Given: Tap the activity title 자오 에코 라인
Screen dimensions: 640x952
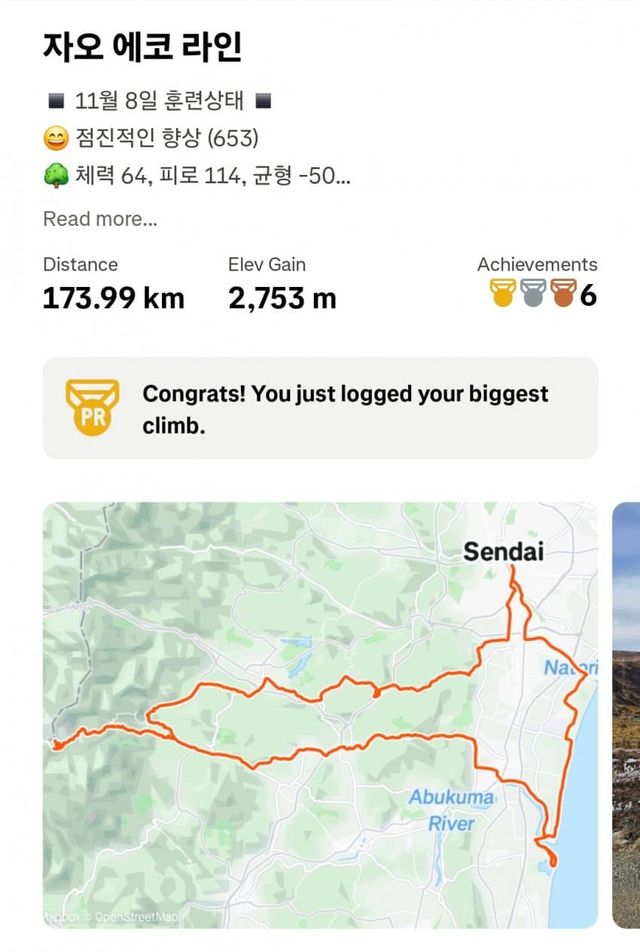Looking at the screenshot, I should coord(143,46).
